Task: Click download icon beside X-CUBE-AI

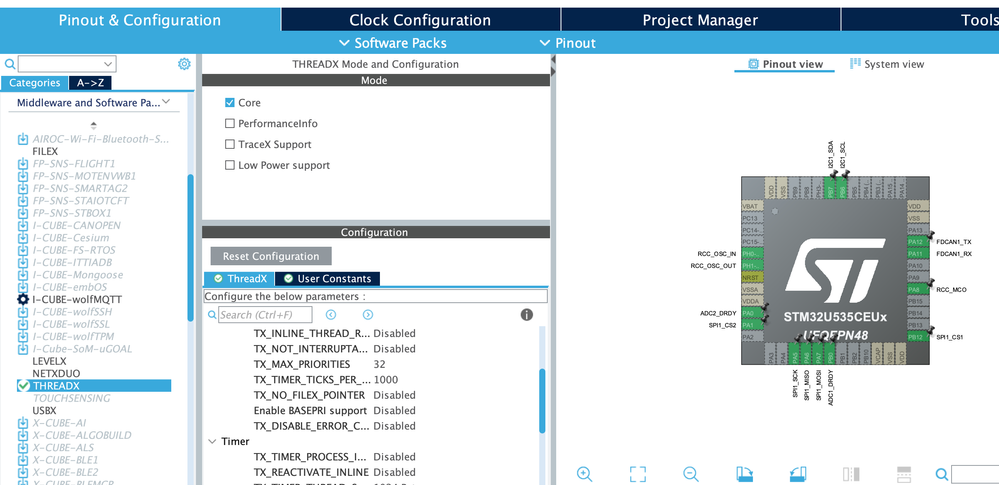Action: click(23, 423)
